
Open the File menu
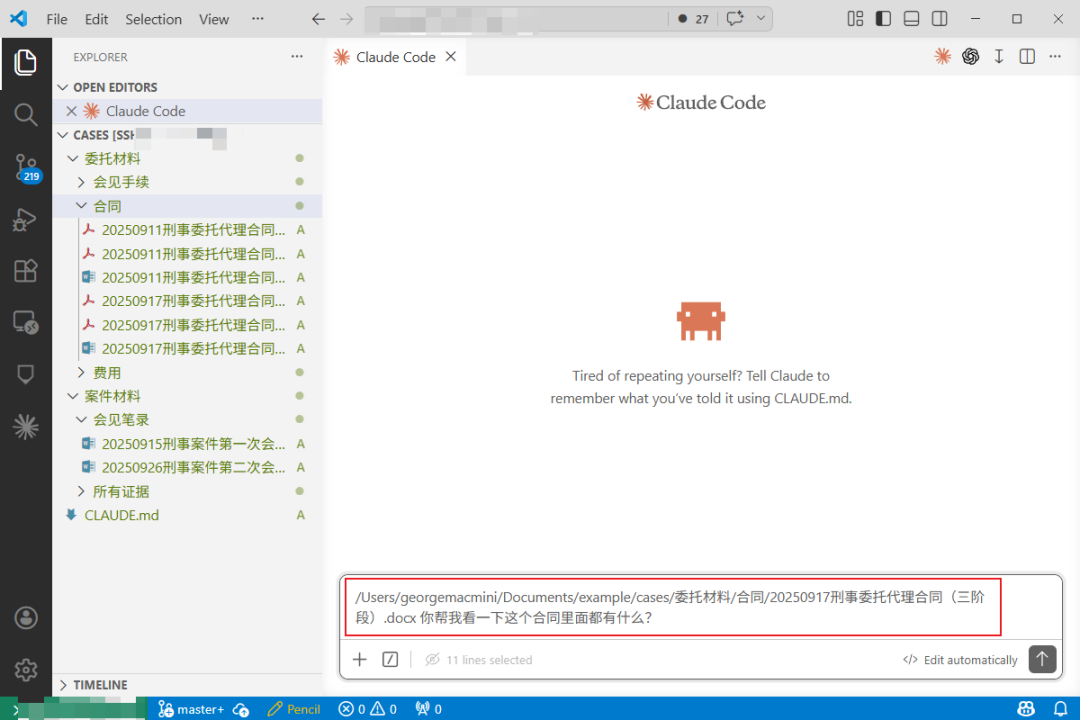pos(56,19)
